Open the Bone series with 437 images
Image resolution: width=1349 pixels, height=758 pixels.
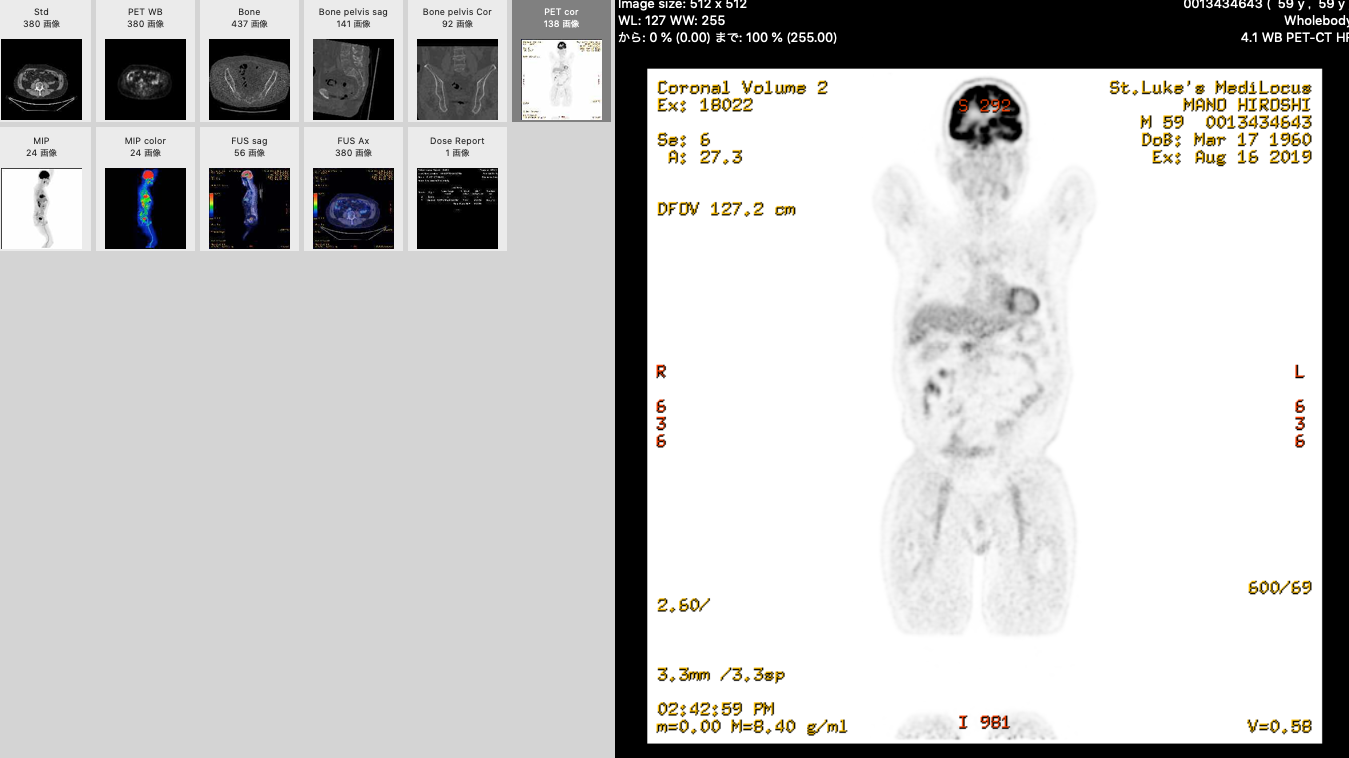click(x=249, y=79)
